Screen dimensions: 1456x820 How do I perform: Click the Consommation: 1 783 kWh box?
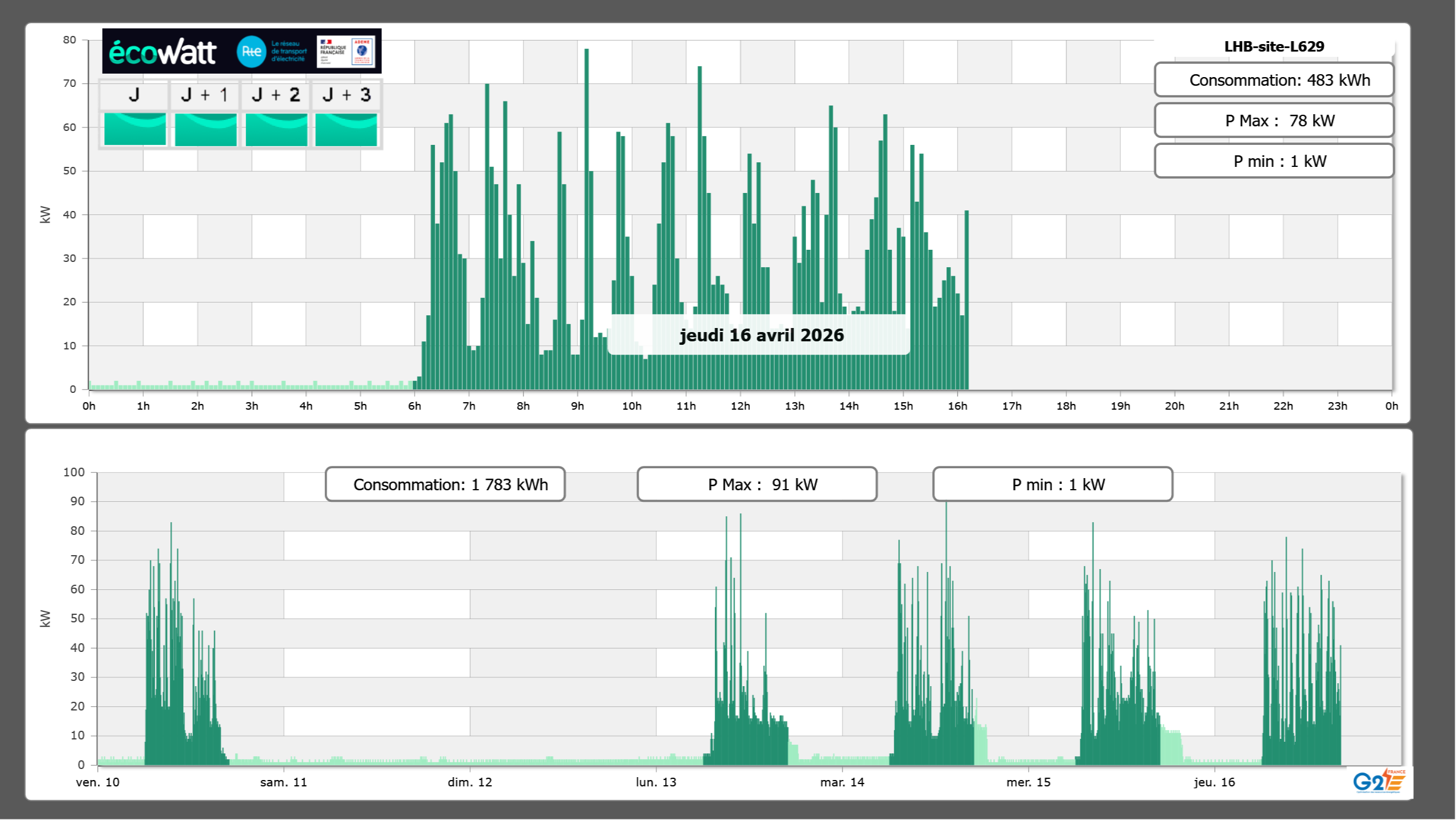(x=445, y=484)
